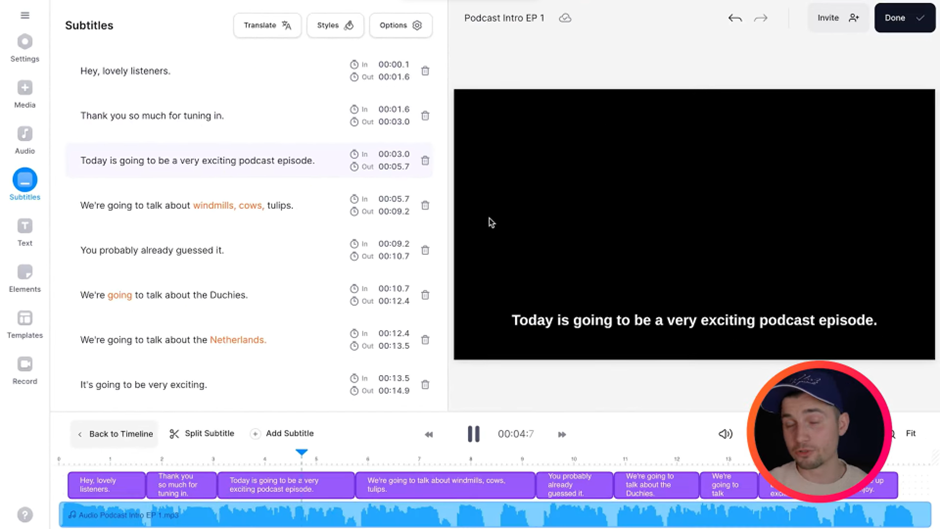Image resolution: width=940 pixels, height=529 pixels.
Task: Select the windmills, cows, tulips timeline clip
Action: pos(445,485)
